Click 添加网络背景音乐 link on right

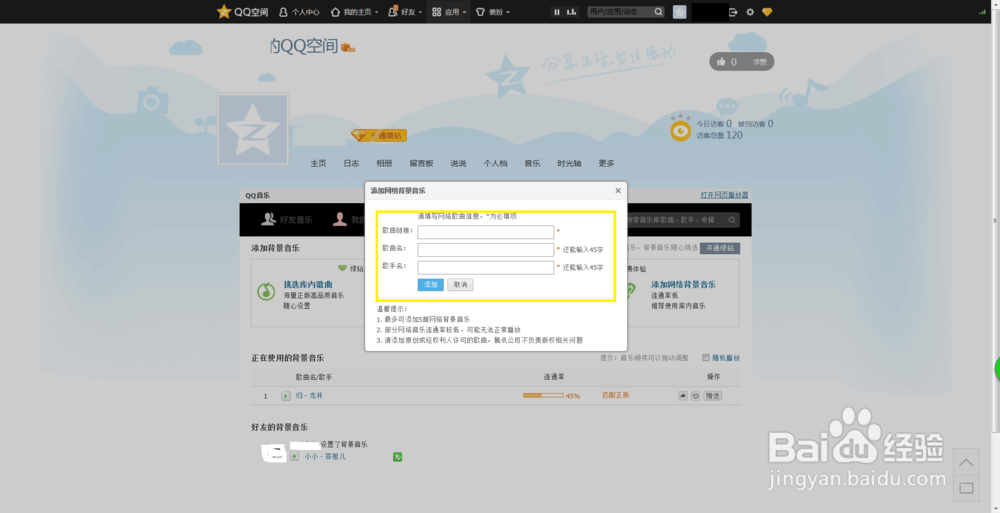click(x=683, y=285)
